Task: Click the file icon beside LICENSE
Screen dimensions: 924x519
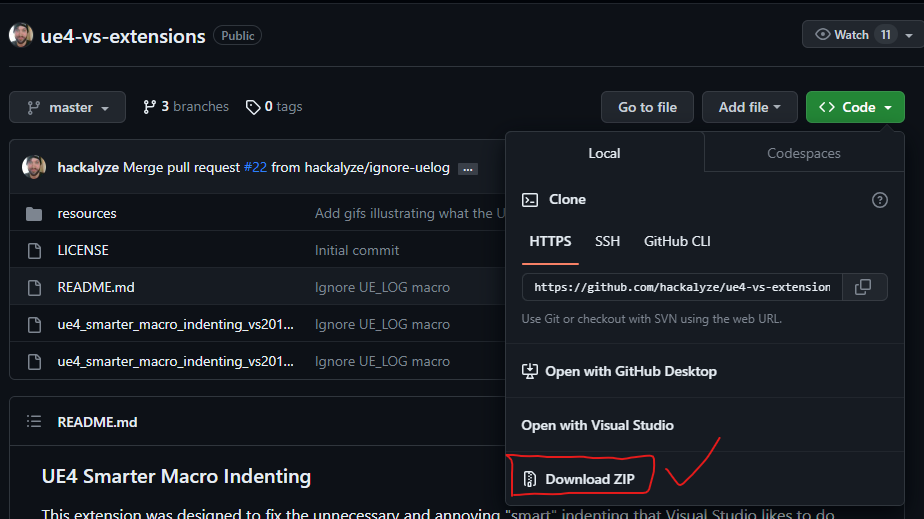Action: (x=34, y=251)
